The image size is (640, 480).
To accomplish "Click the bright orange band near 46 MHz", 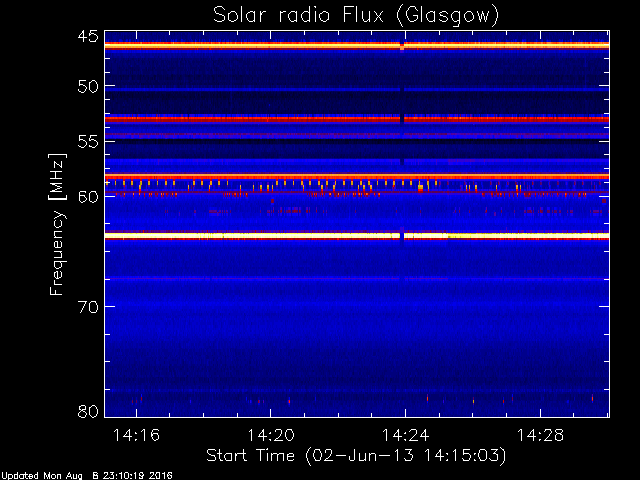I will tap(357, 46).
